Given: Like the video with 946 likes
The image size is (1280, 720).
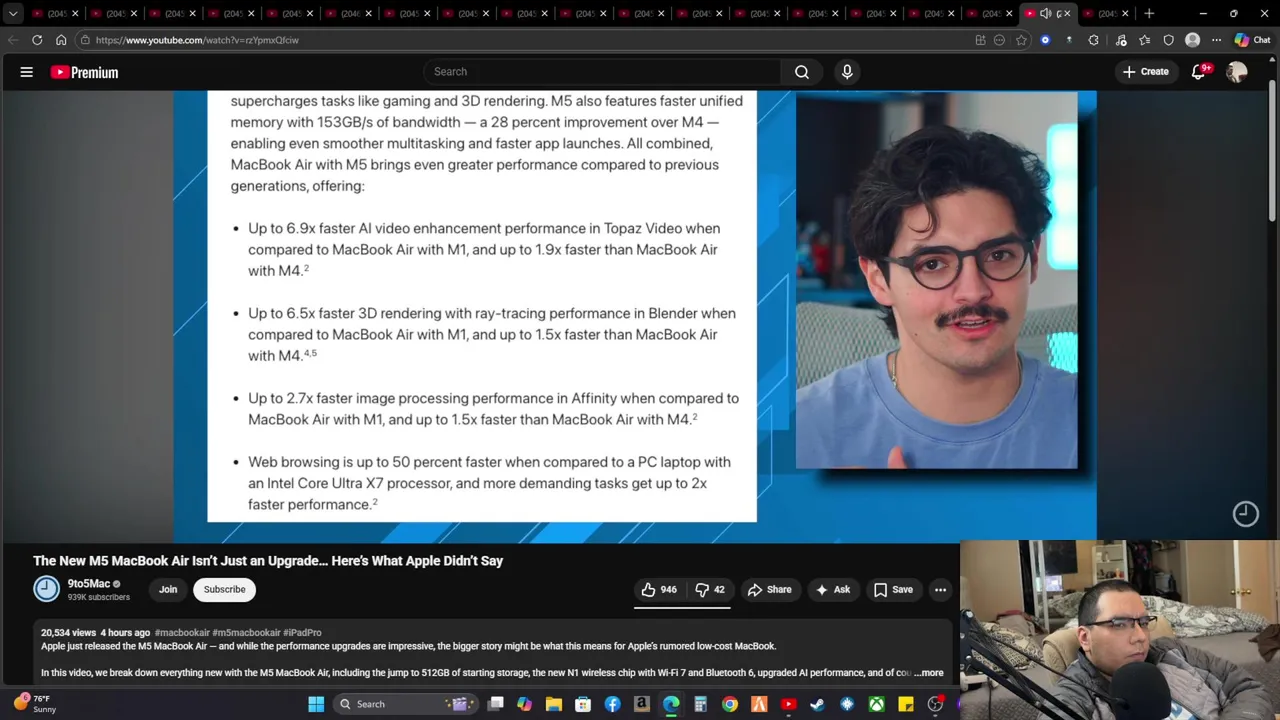Looking at the screenshot, I should [659, 590].
